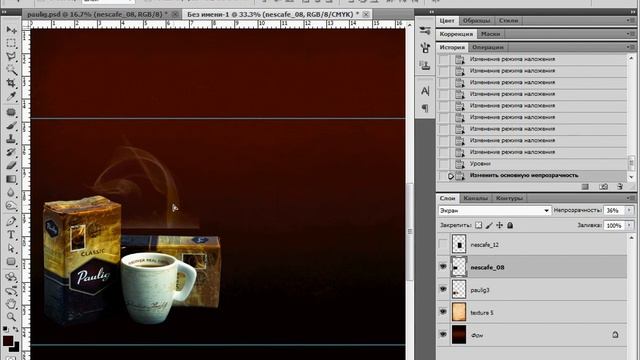Close the Без имени-1 document tab
Image resolution: width=640 pixels, height=360 pixels.
[366, 14]
